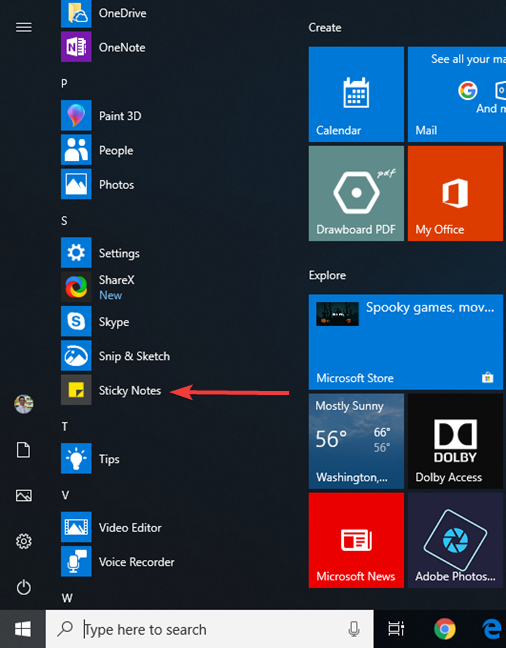Launch the ShareX app icon
The width and height of the screenshot is (506, 648).
click(x=76, y=287)
